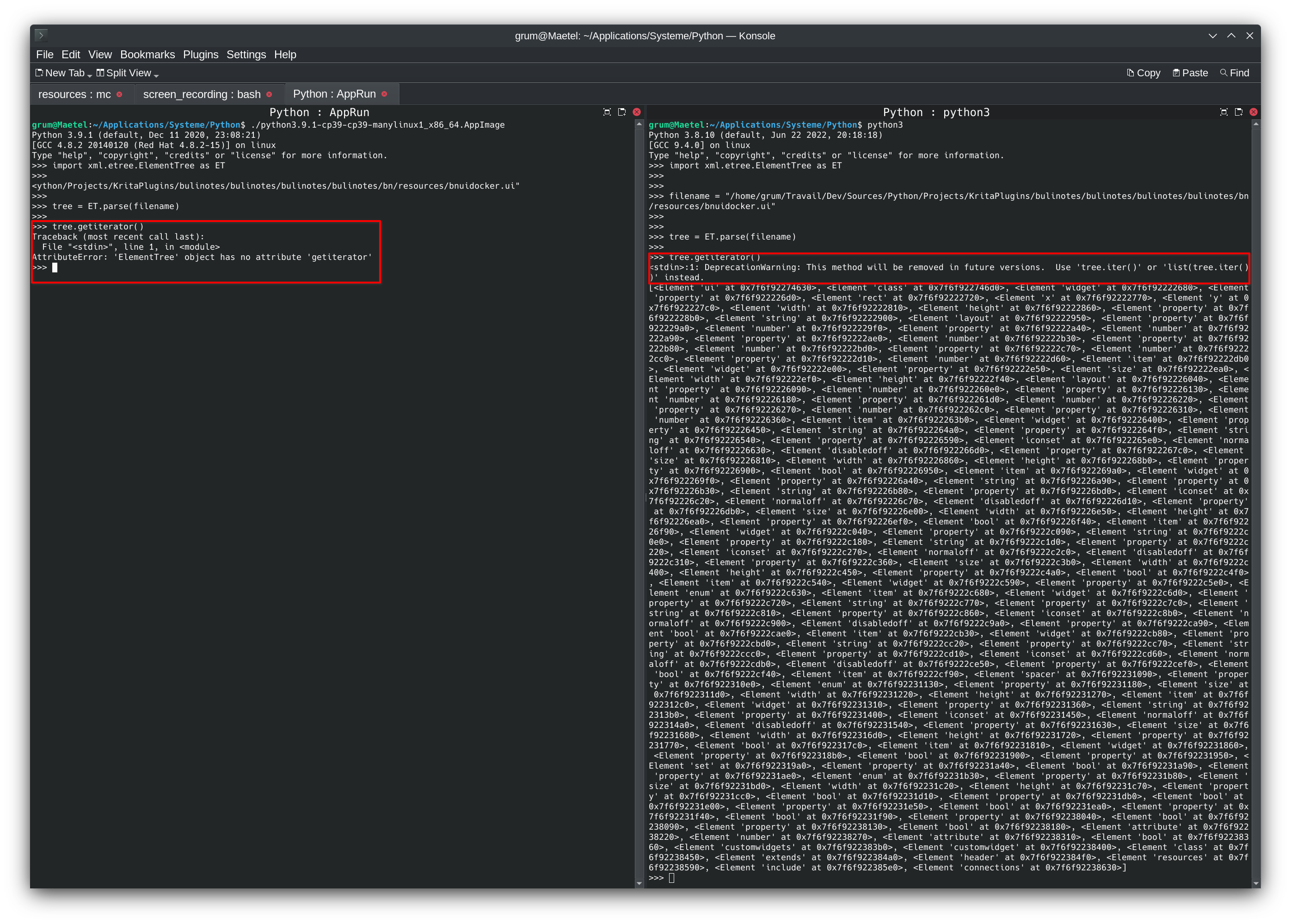Detach the python3 pane into new tab
Viewport: 1291px width, 924px height.
tap(1239, 112)
